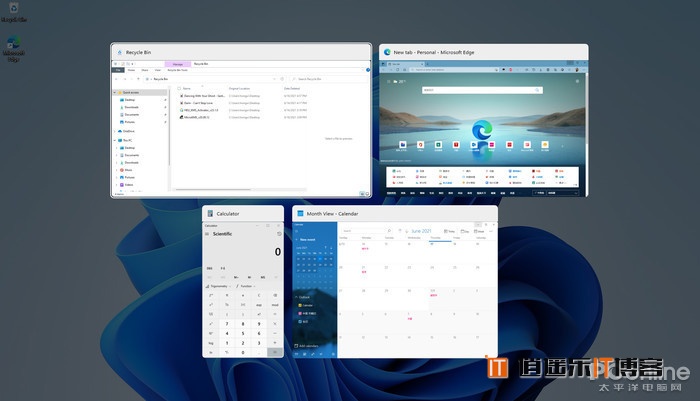Image resolution: width=700 pixels, height=401 pixels.
Task: Click New event in Calendar
Action: 306,239
